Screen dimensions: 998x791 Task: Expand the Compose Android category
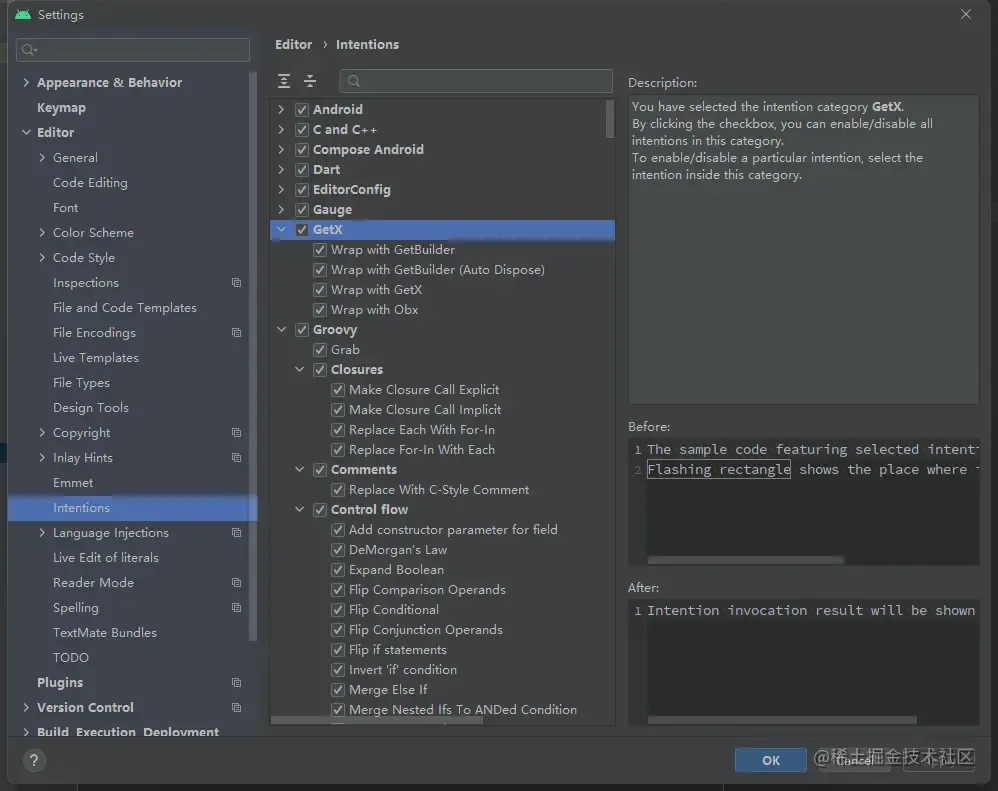[x=281, y=150]
